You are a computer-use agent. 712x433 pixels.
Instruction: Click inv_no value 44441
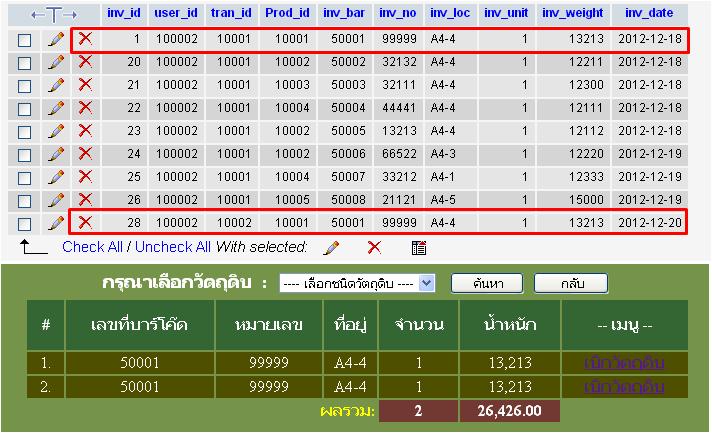399,108
